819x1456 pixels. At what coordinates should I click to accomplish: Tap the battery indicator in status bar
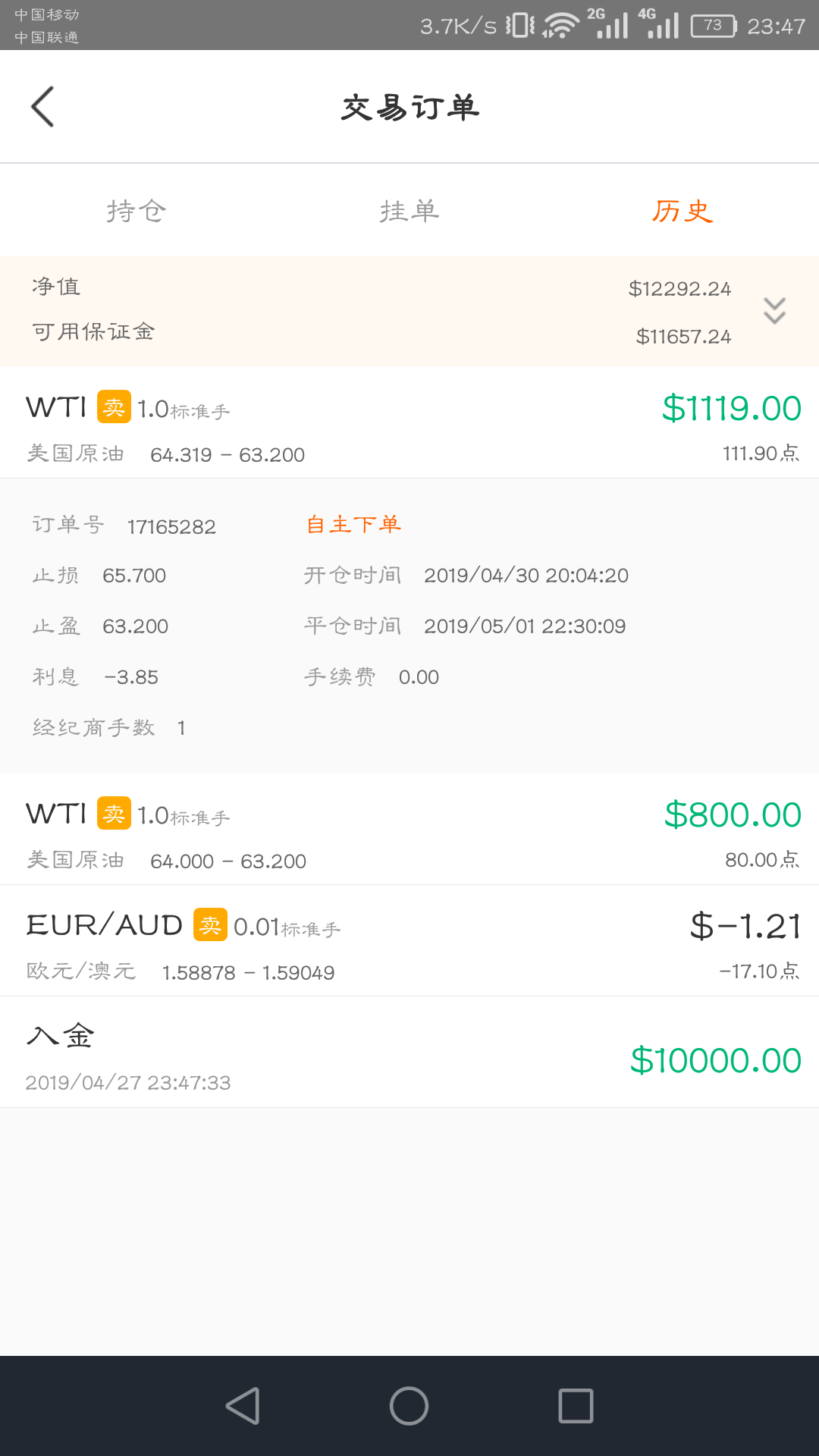click(x=713, y=27)
